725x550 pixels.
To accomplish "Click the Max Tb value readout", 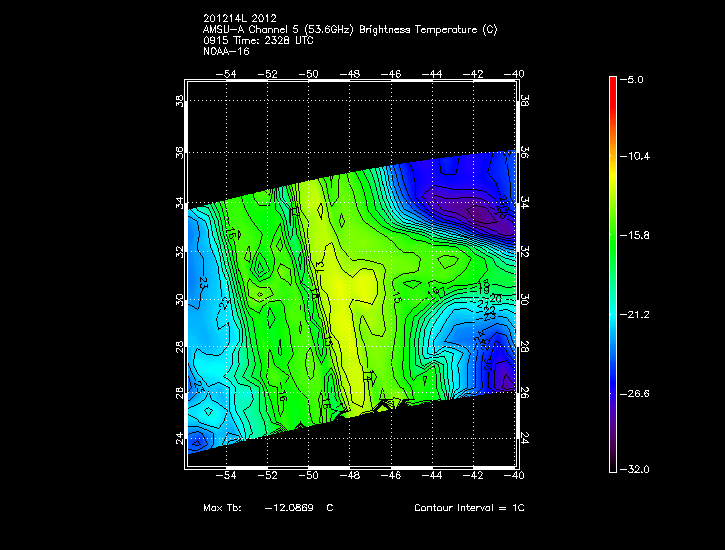I will [x=268, y=508].
